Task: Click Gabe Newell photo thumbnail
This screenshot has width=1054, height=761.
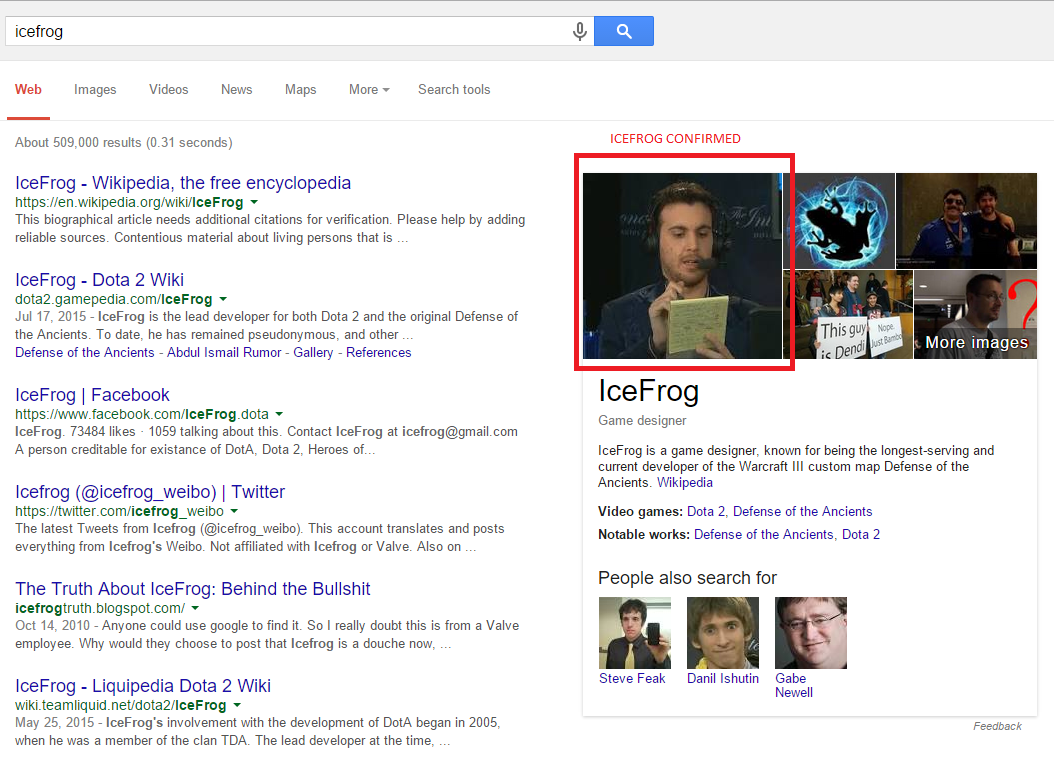Action: (811, 633)
